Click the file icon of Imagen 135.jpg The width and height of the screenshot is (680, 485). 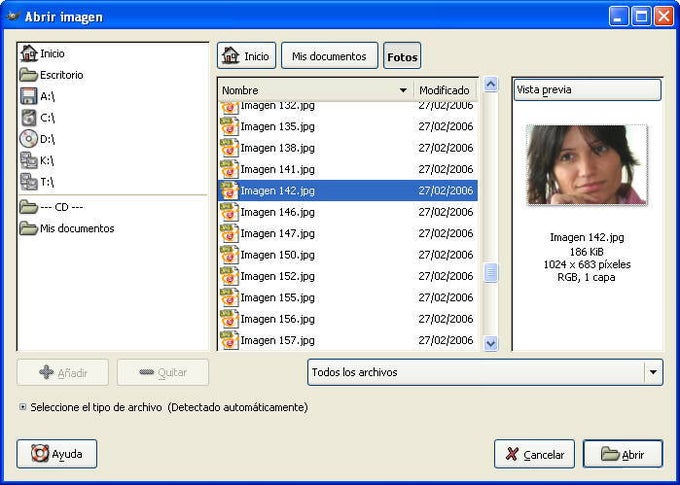pyautogui.click(x=229, y=126)
